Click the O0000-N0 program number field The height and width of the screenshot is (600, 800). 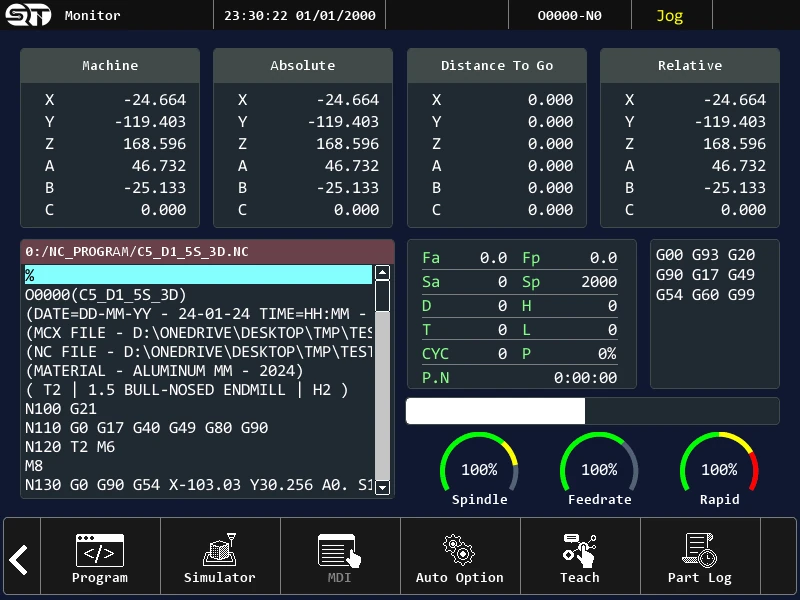pos(569,15)
